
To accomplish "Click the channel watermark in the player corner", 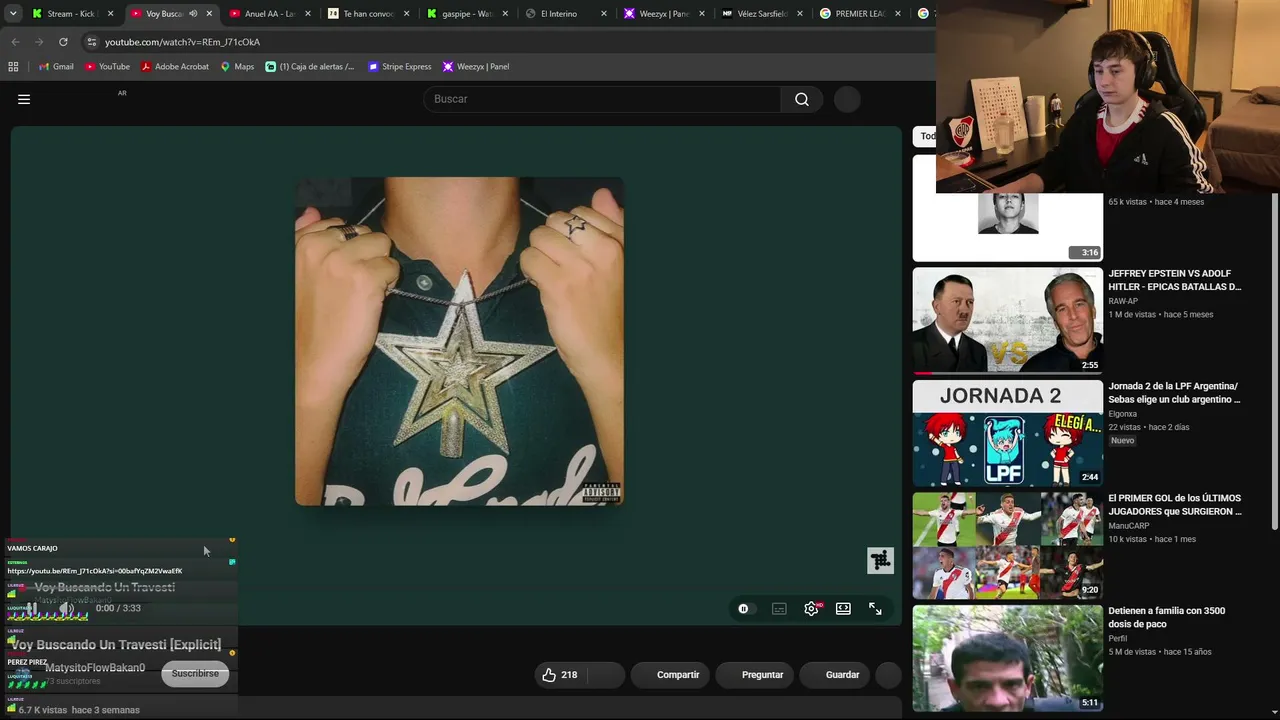I will [880, 561].
